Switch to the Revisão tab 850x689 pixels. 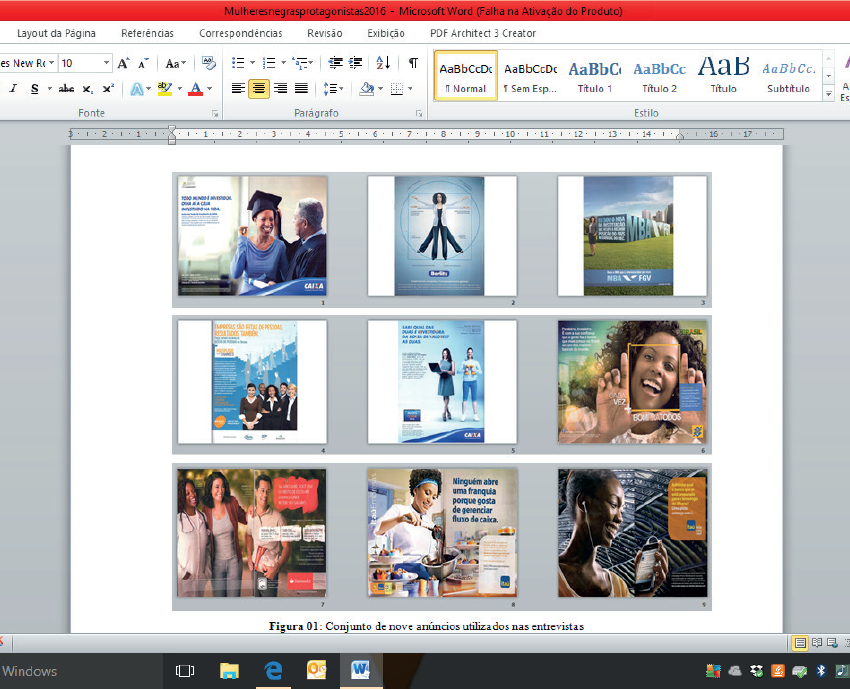click(x=324, y=33)
